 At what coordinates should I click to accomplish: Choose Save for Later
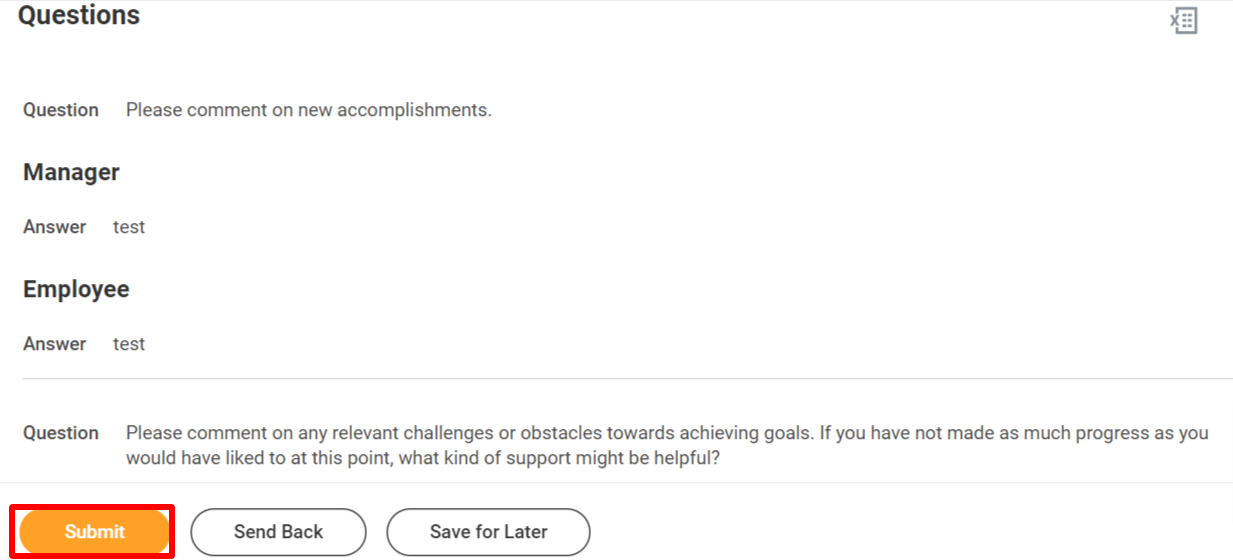488,532
